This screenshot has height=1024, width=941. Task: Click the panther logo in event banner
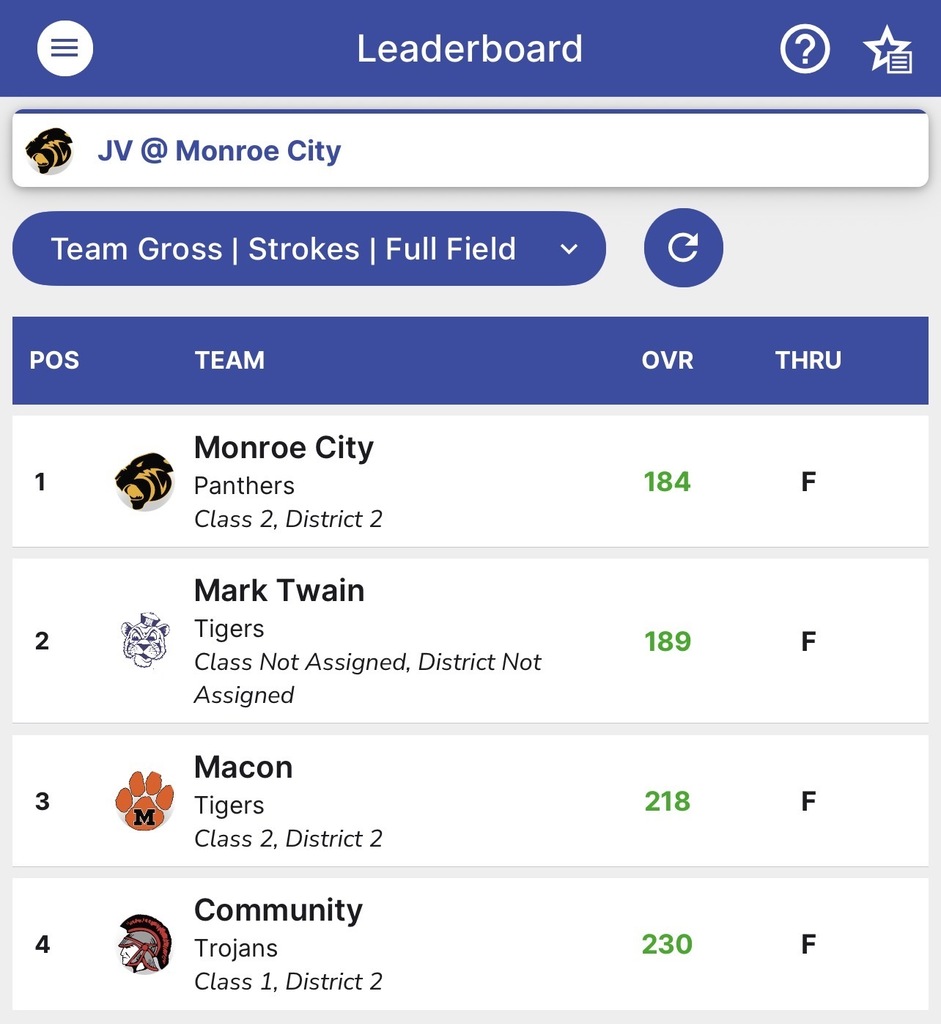click(49, 151)
